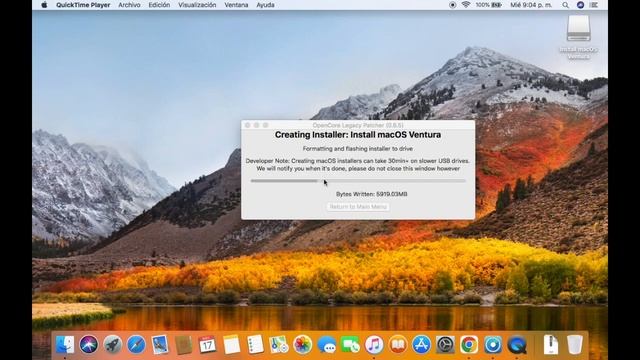Open Finder from the dock
Screen dimensions: 640x360
(65, 345)
